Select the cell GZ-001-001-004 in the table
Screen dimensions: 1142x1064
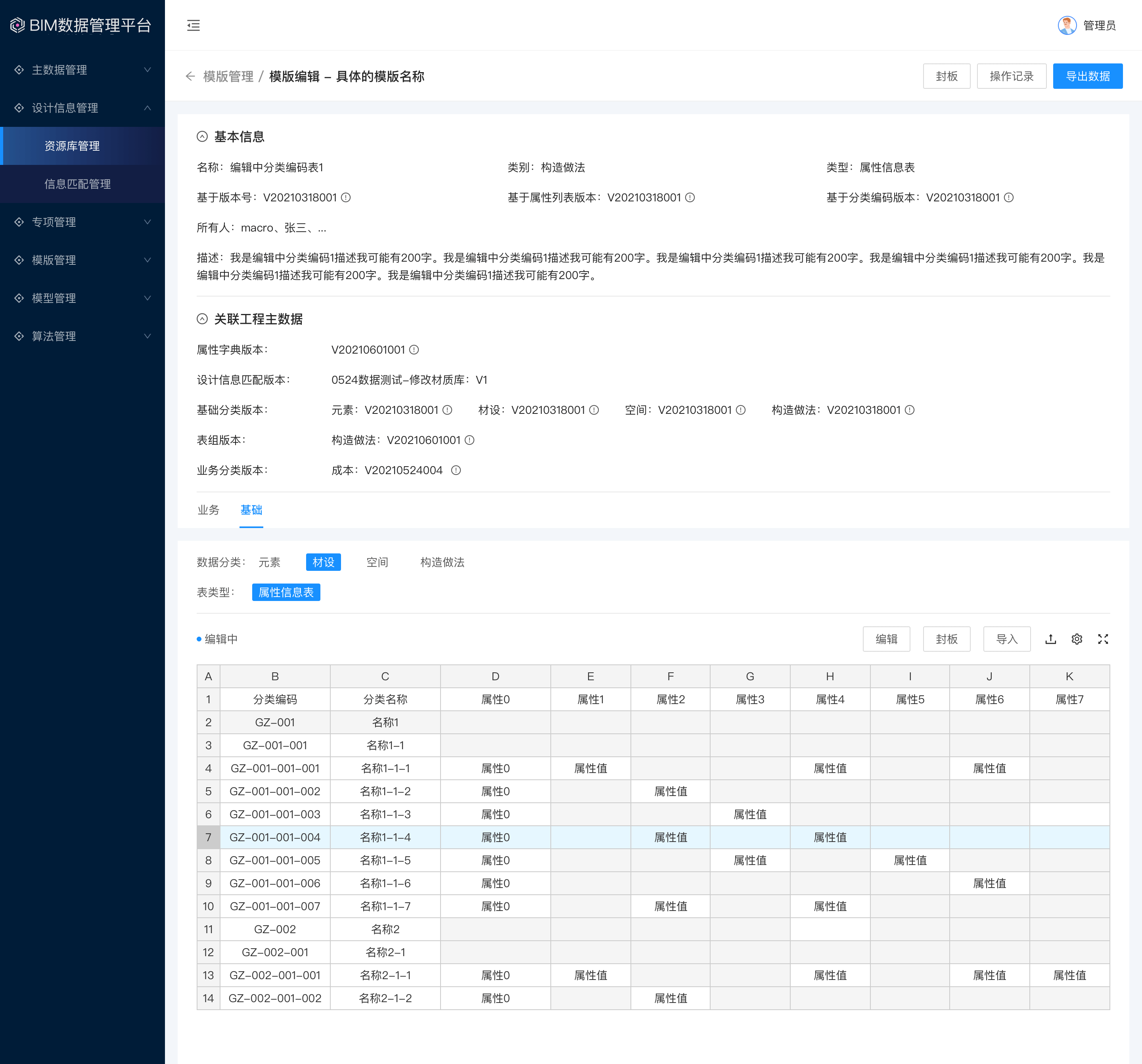pyautogui.click(x=274, y=837)
